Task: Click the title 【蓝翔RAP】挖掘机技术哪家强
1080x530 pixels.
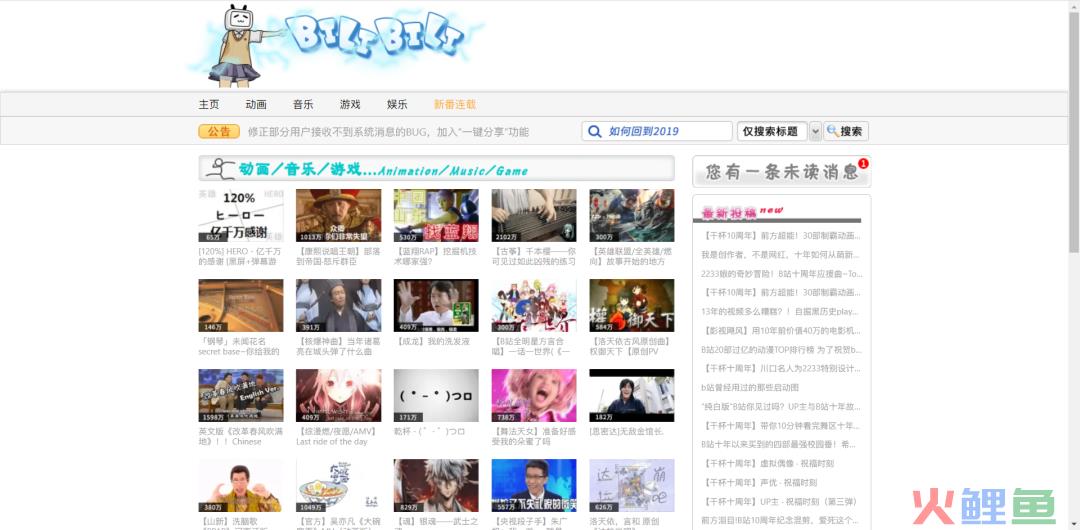Action: pyautogui.click(x=435, y=256)
